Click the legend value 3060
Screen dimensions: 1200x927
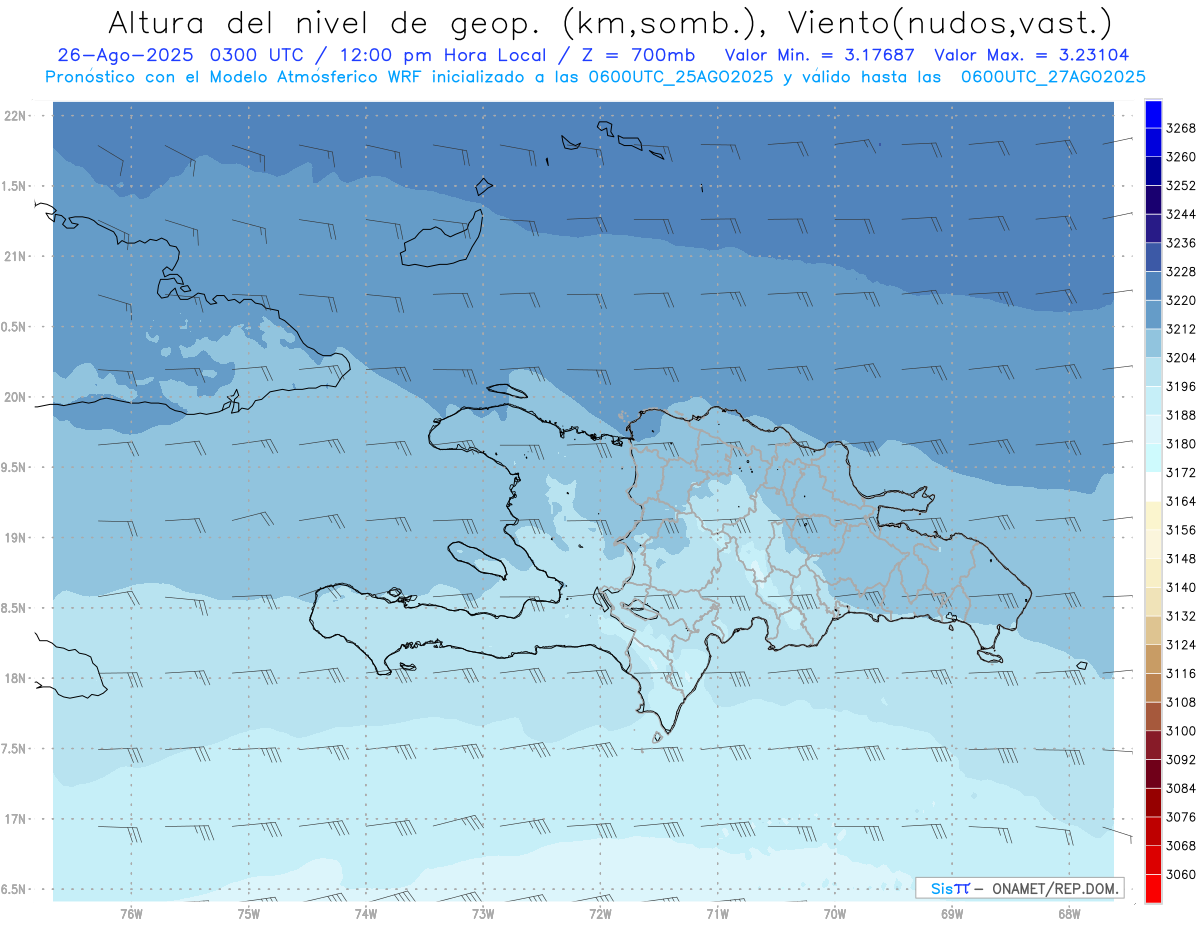point(1180,874)
